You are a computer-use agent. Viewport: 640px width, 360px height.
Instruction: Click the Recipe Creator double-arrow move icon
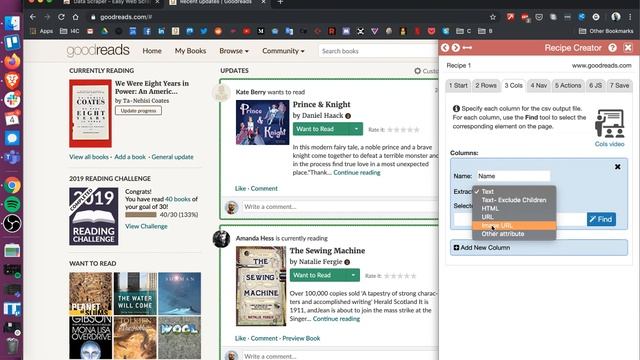coord(467,48)
